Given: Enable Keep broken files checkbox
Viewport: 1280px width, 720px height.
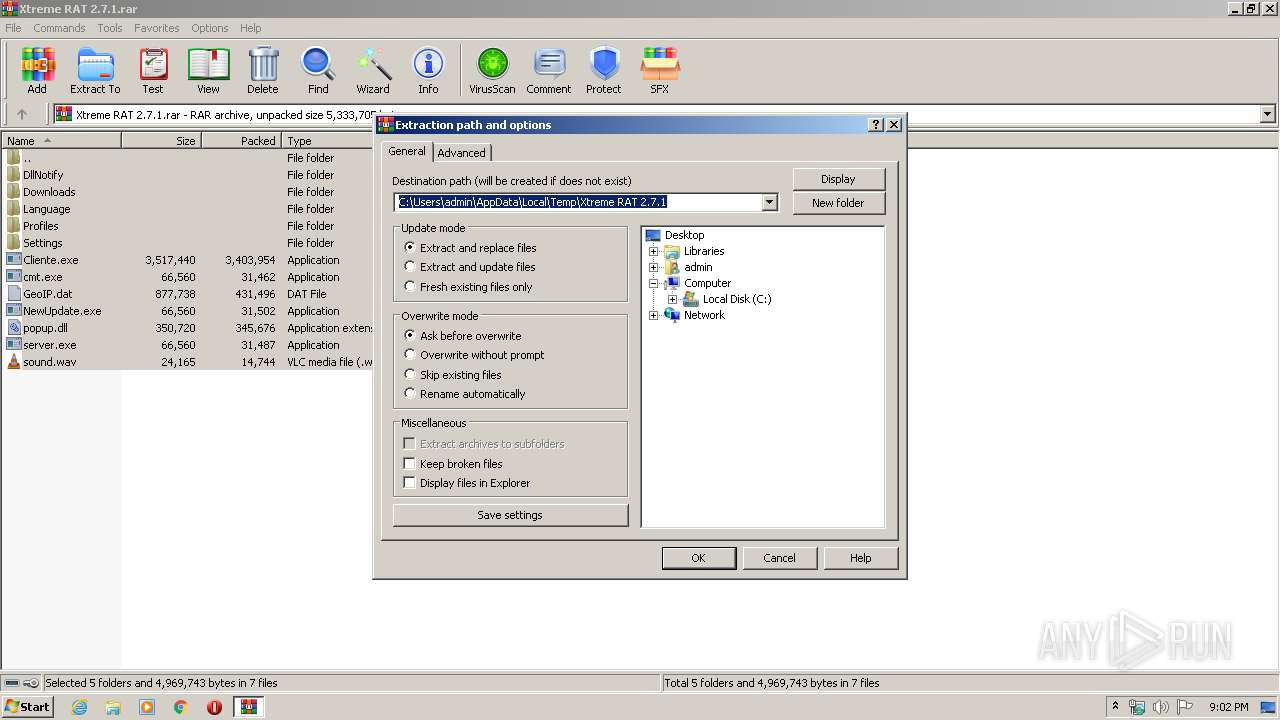Looking at the screenshot, I should click(409, 464).
